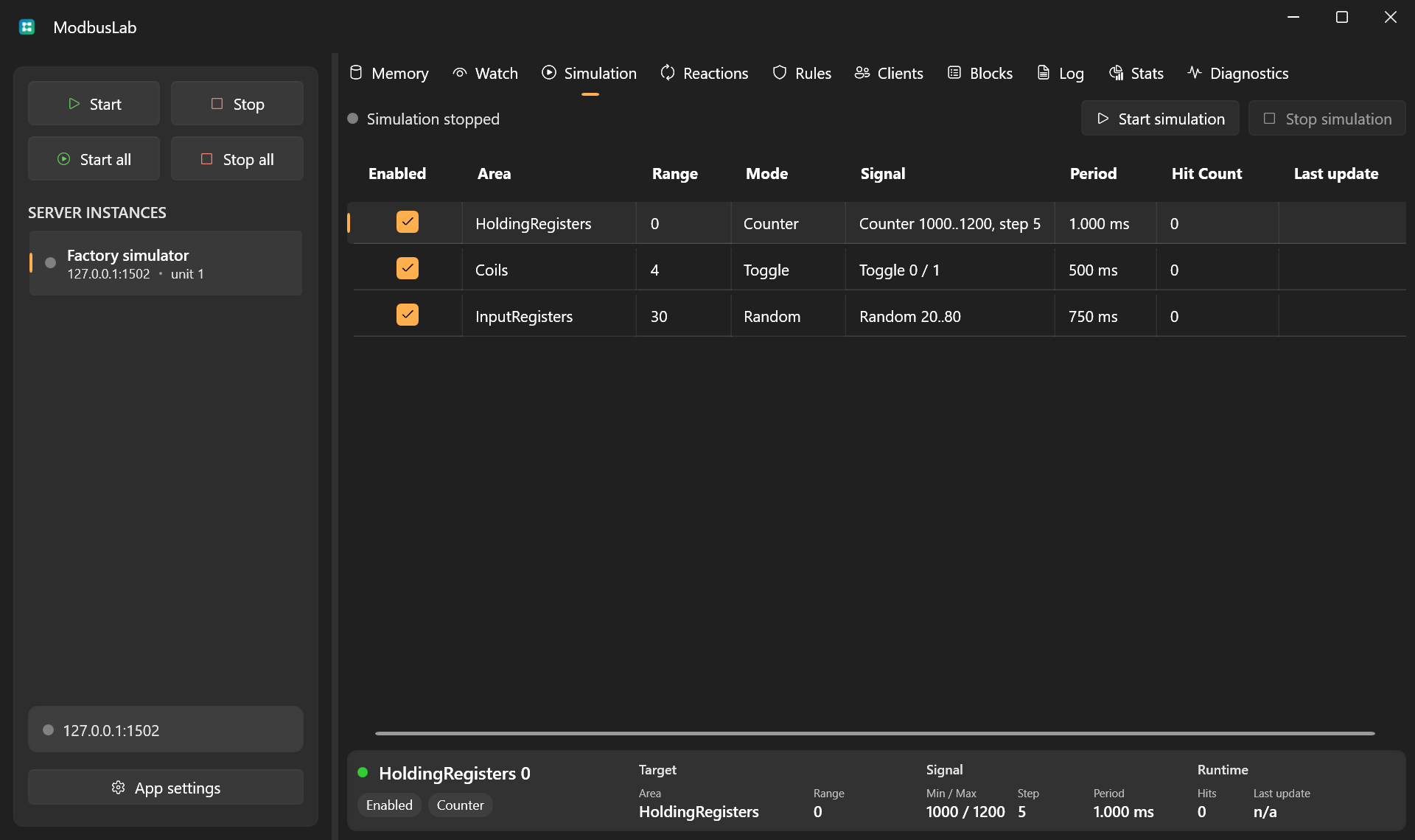Switch to the Diagnostics tab

coord(1237,73)
